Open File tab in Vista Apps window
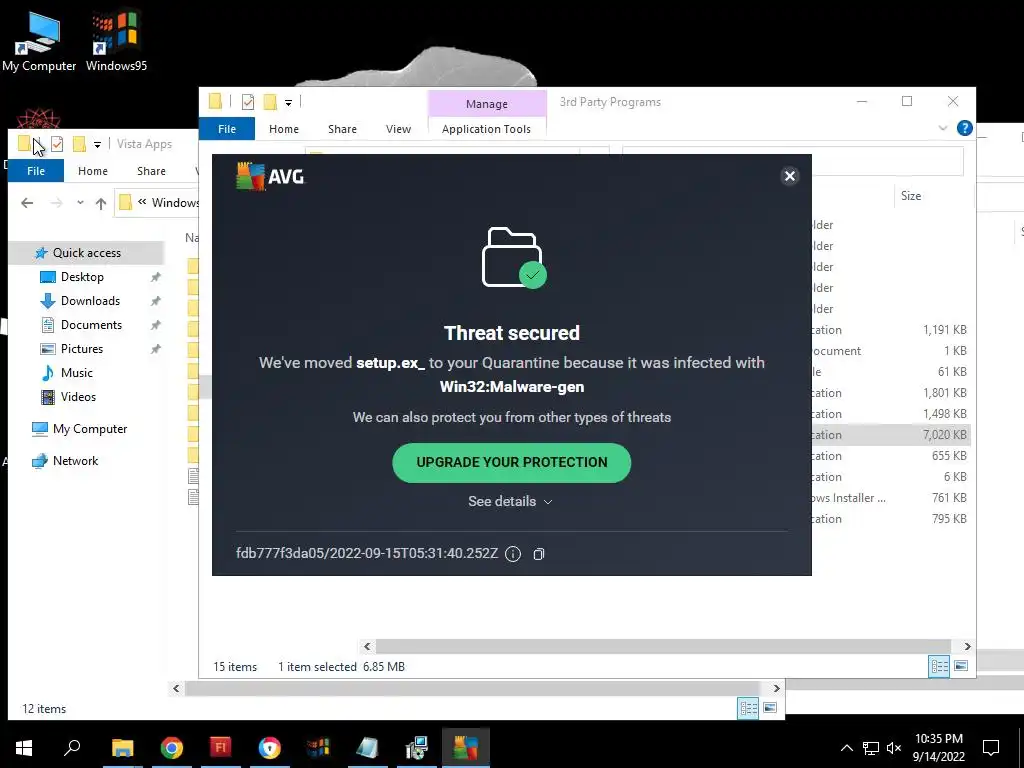Screen dimensions: 1024x768 36,171
